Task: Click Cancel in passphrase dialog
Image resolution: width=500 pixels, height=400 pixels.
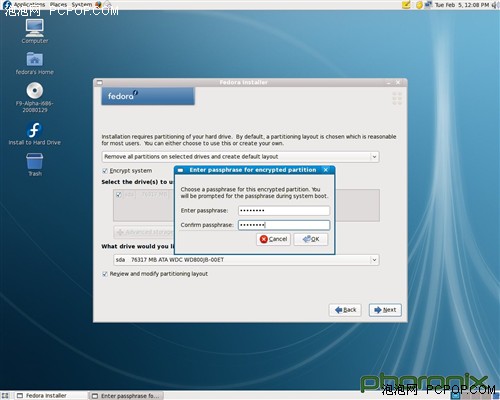Action: 273,239
